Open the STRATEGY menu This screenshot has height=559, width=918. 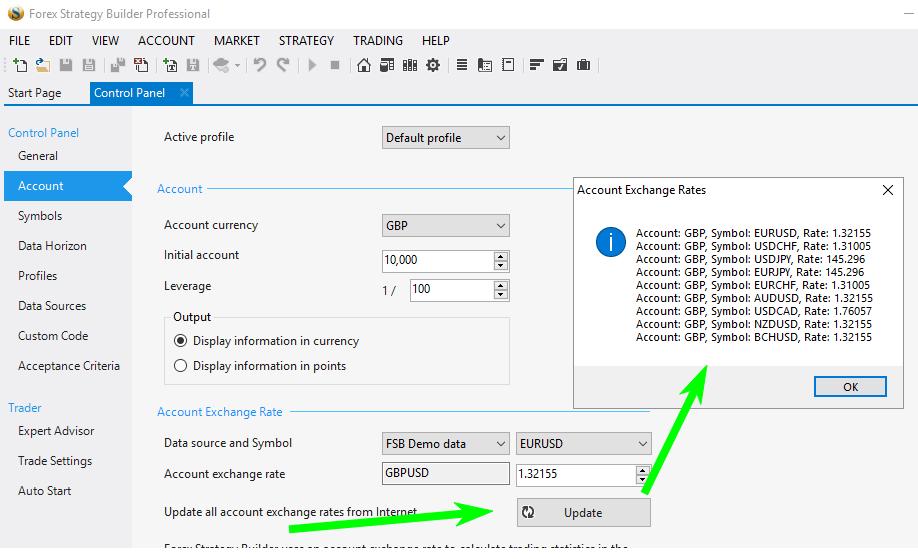306,40
